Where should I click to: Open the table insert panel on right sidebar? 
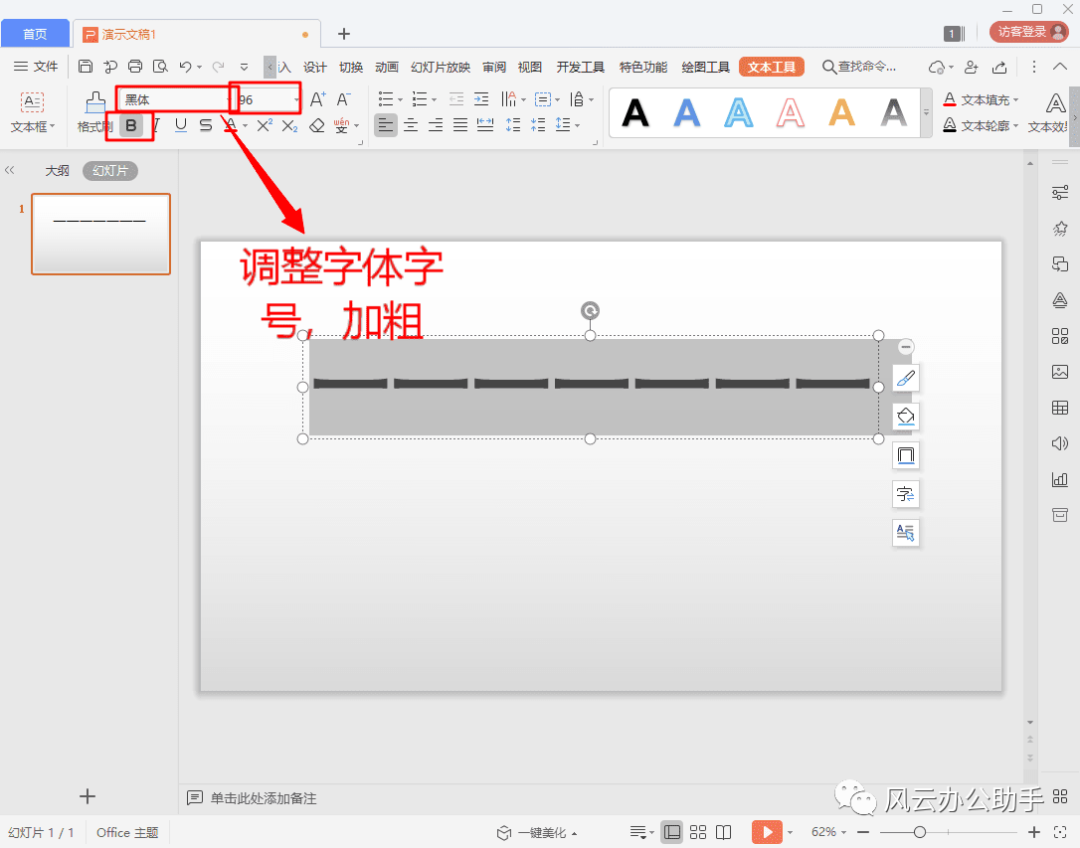tap(1060, 408)
